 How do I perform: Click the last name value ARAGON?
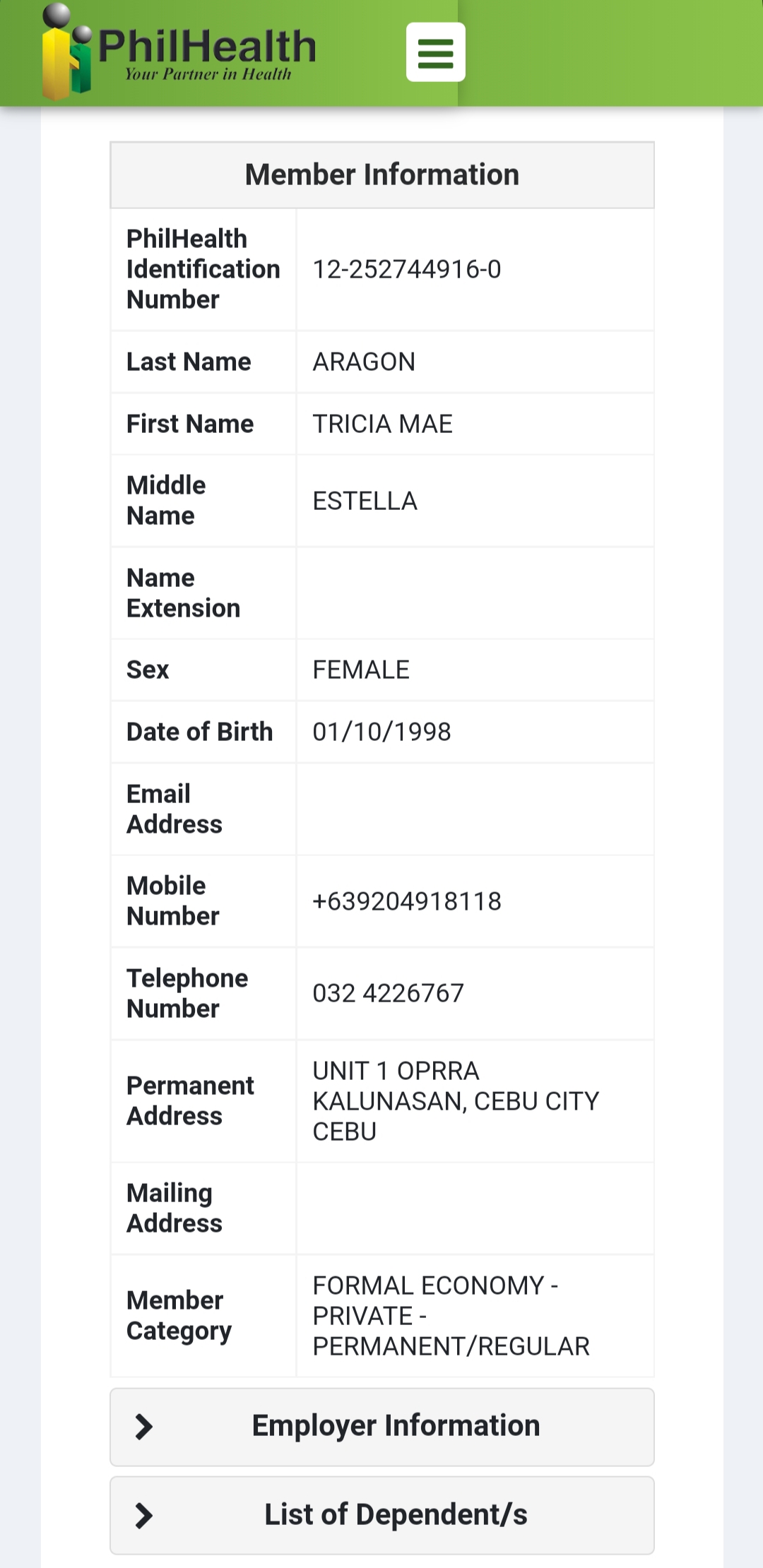(x=364, y=362)
